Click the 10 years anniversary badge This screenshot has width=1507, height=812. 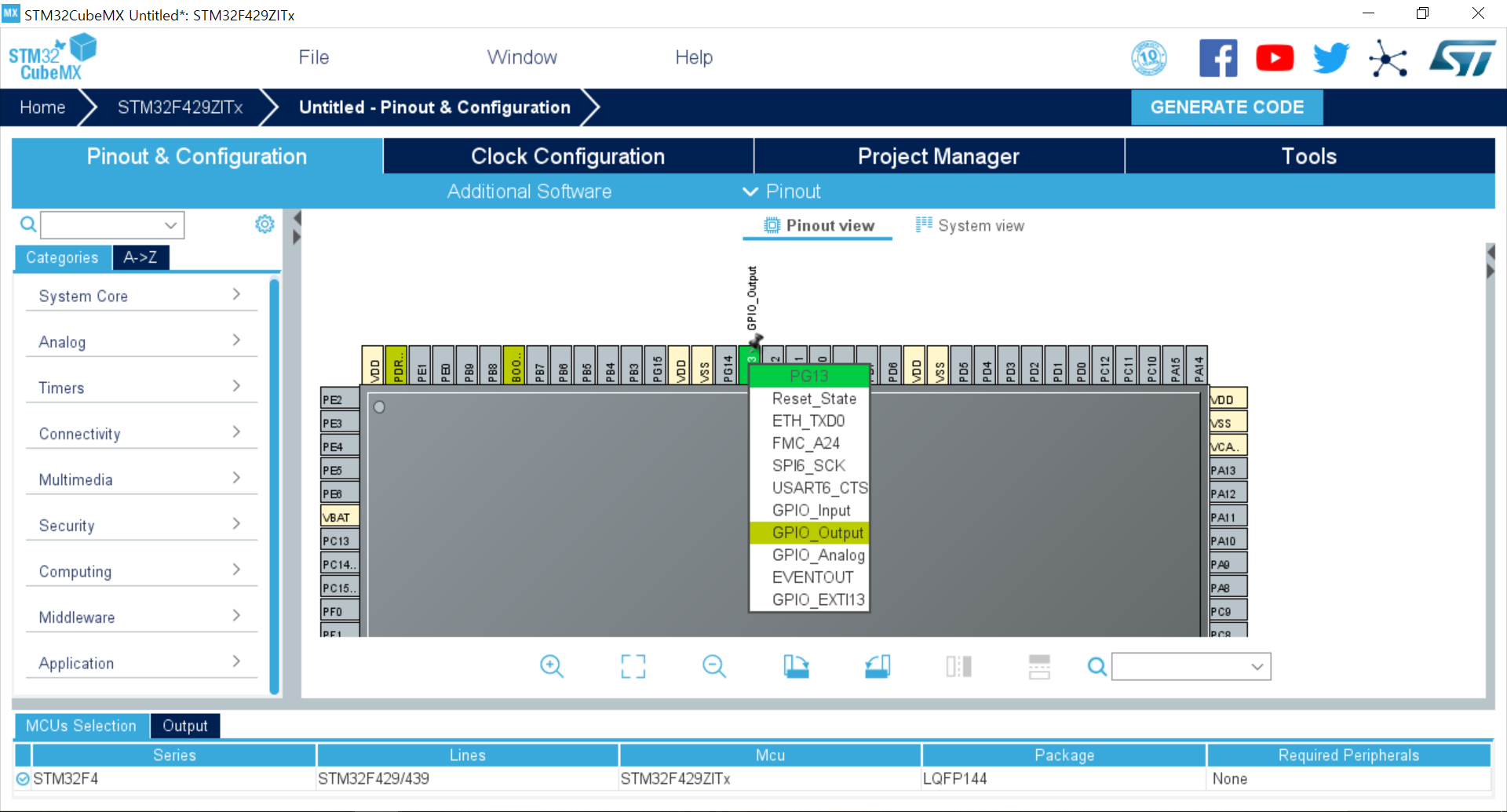pos(1149,58)
